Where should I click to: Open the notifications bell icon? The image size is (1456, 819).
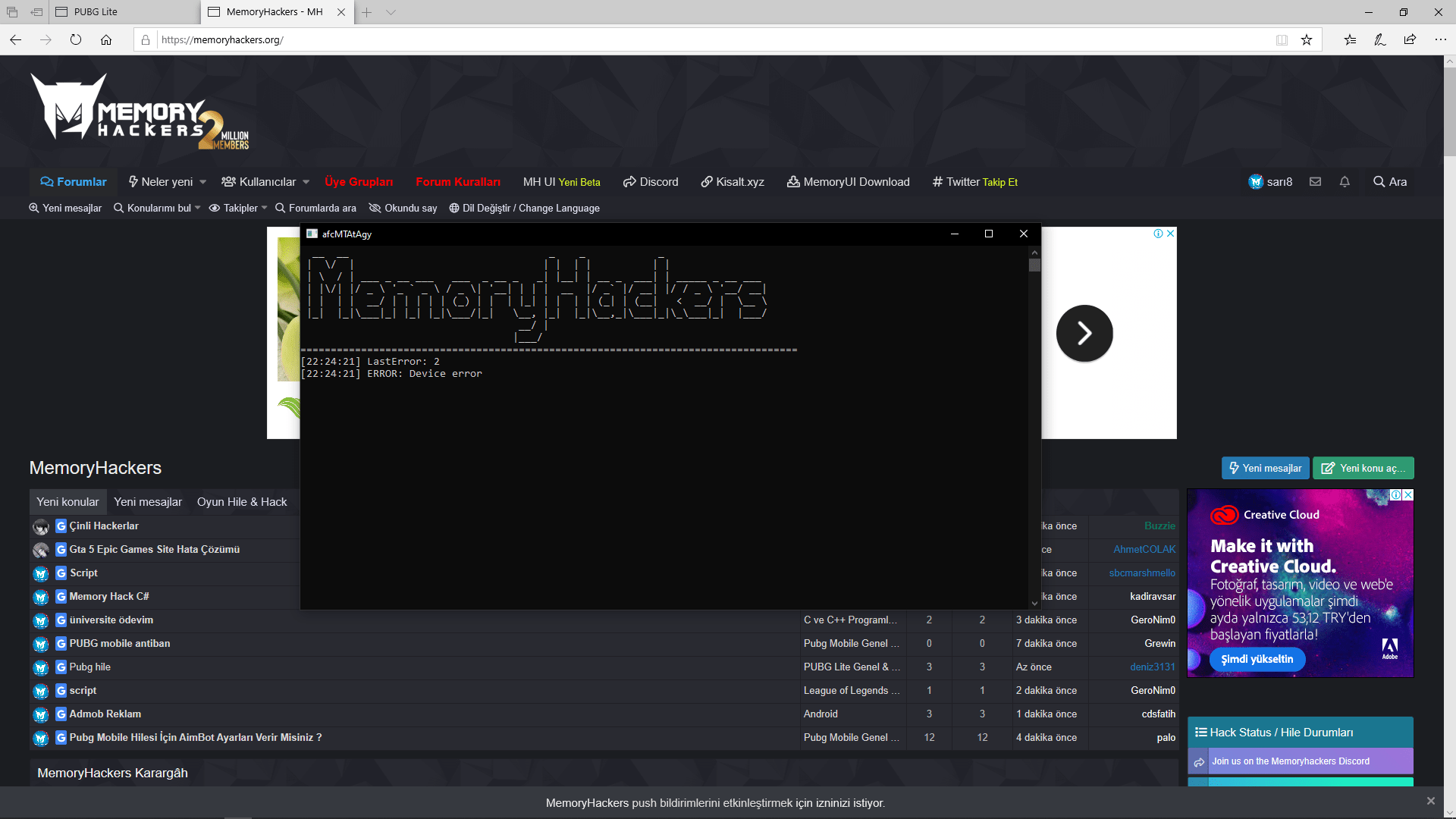[1345, 182]
